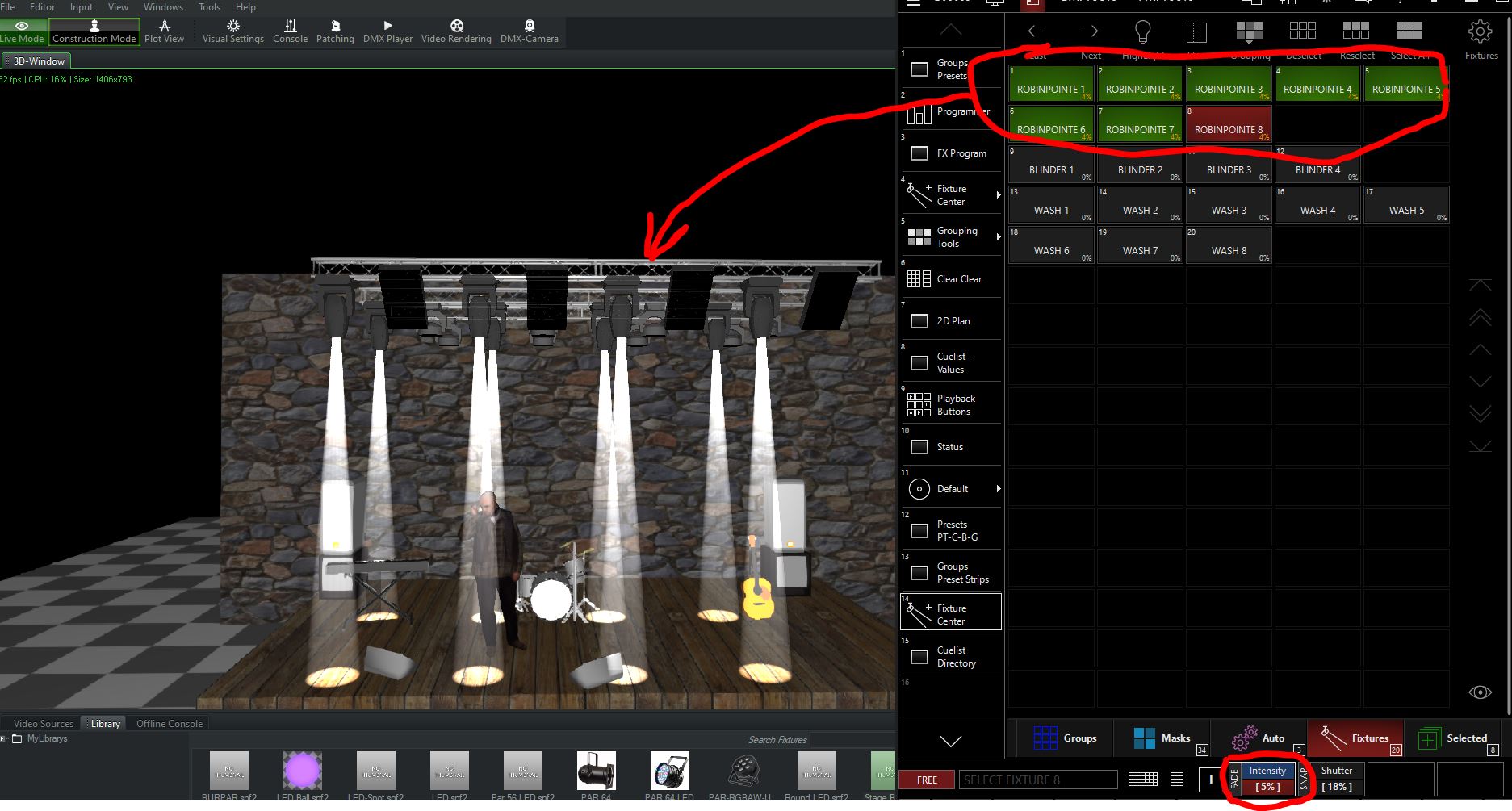Viewport: 1512px width, 811px height.
Task: Open the Windows menu
Action: point(163,7)
